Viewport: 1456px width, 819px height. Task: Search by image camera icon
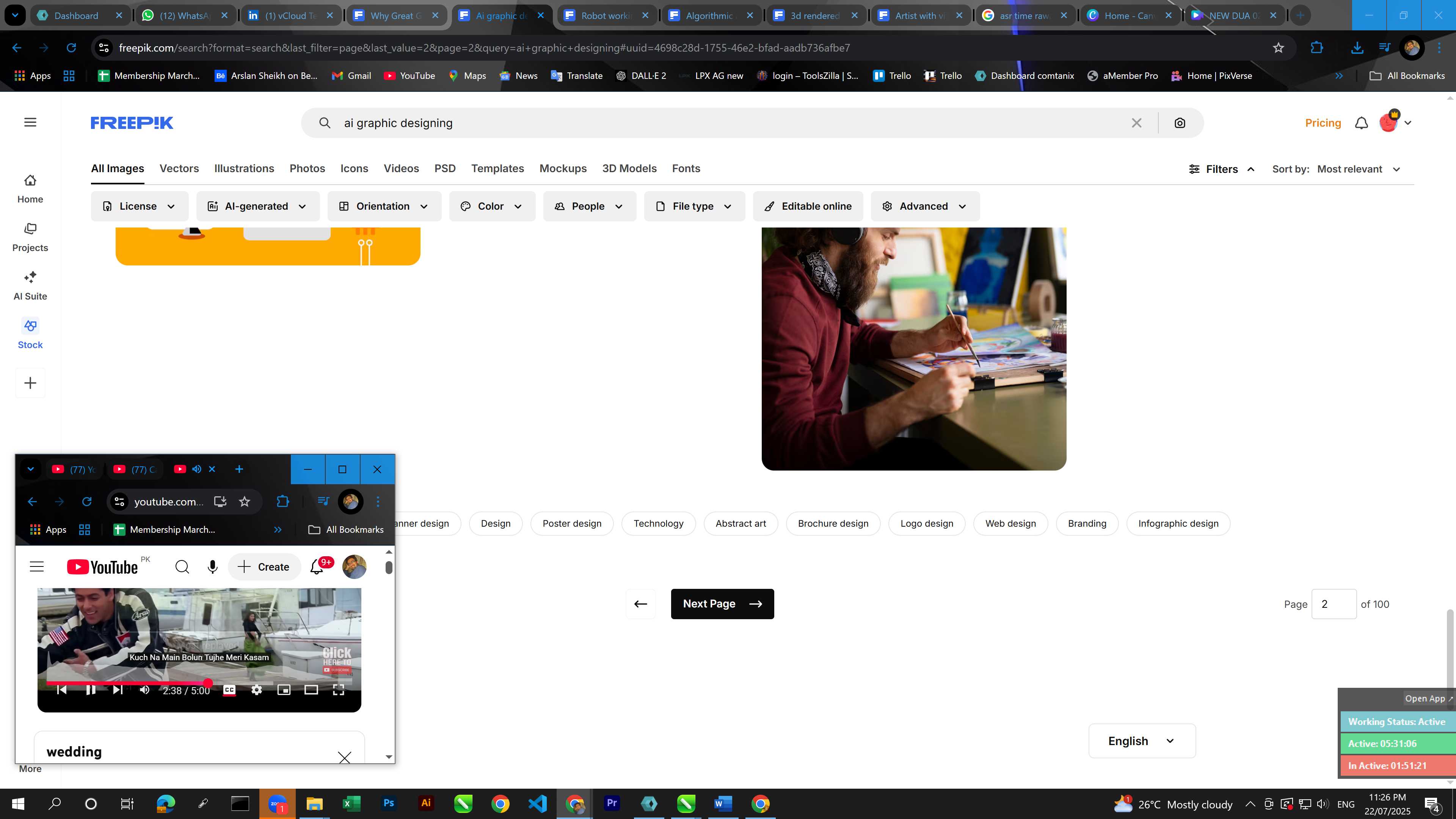coord(1180,122)
